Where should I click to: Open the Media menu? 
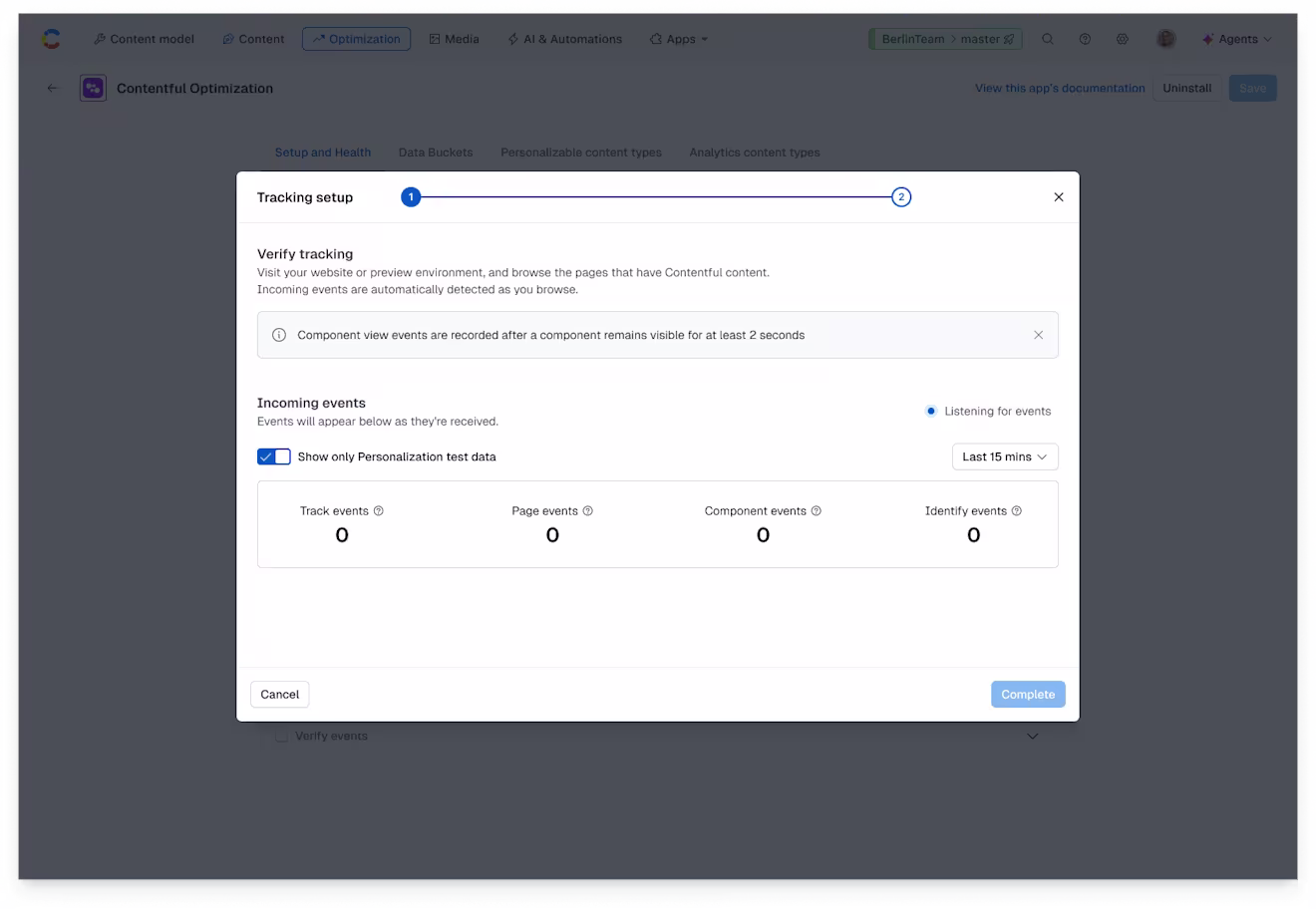[454, 39]
